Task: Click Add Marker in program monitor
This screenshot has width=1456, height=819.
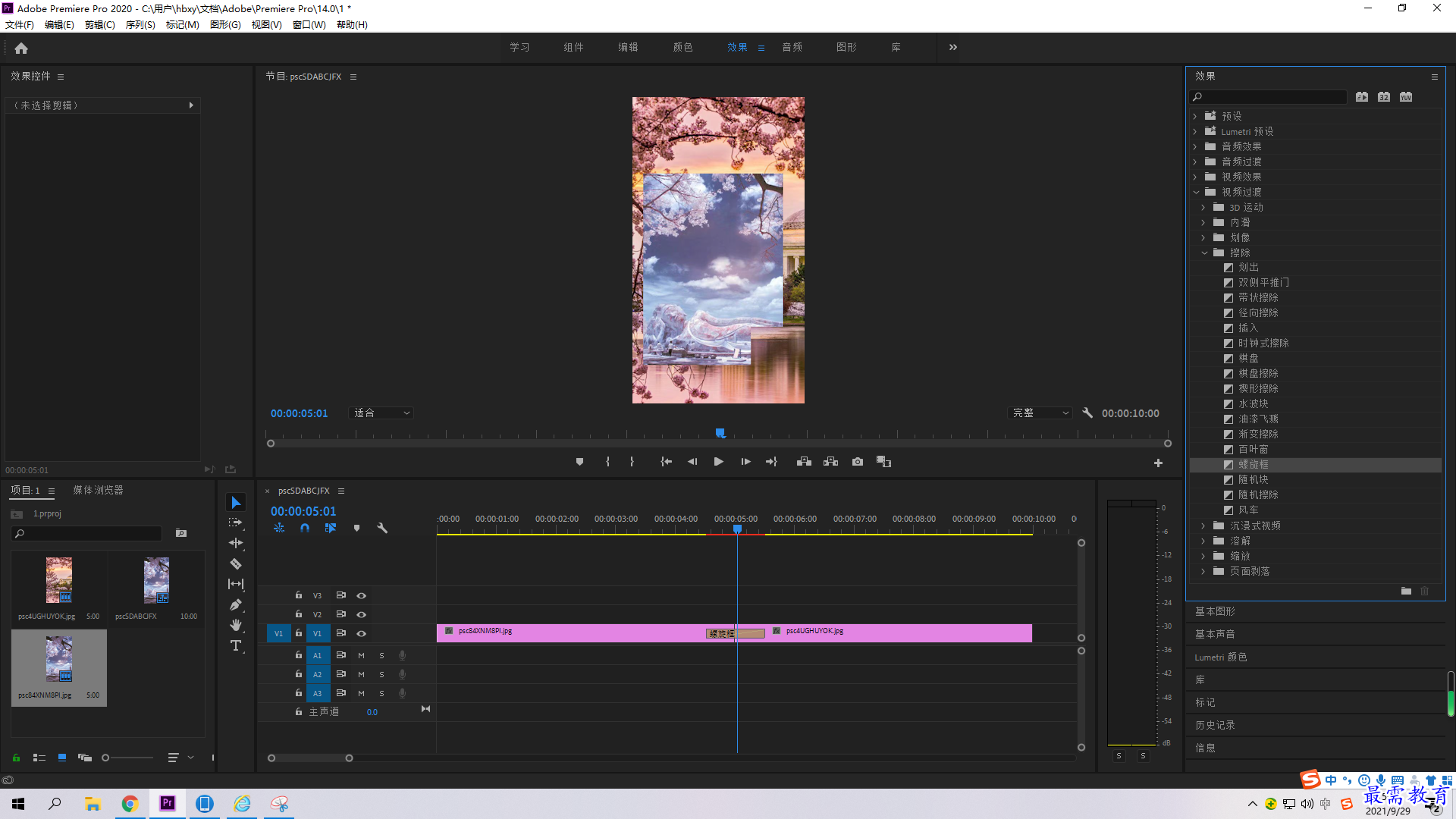Action: pyautogui.click(x=579, y=462)
